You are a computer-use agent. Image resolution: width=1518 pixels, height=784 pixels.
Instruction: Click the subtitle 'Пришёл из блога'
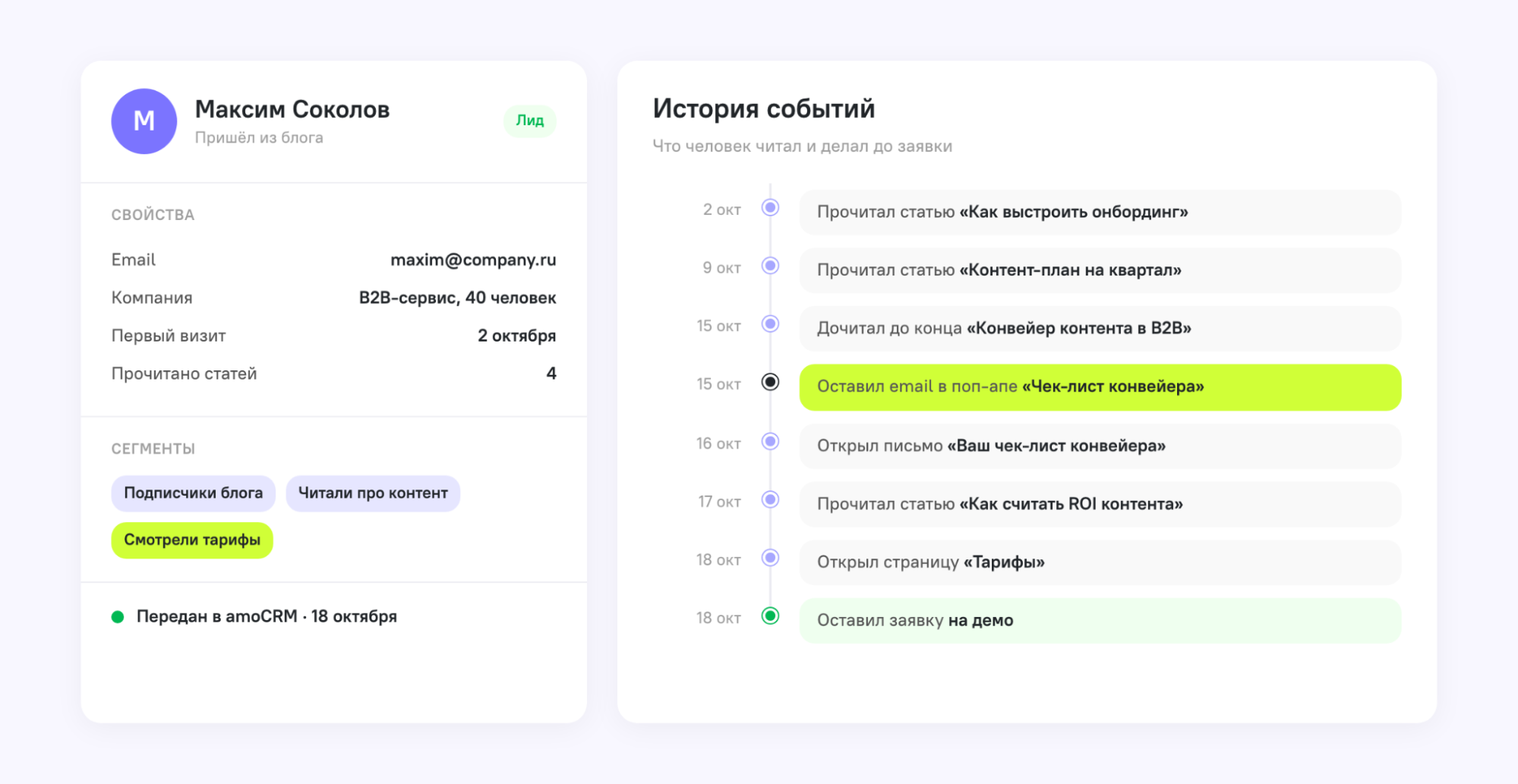(259, 137)
